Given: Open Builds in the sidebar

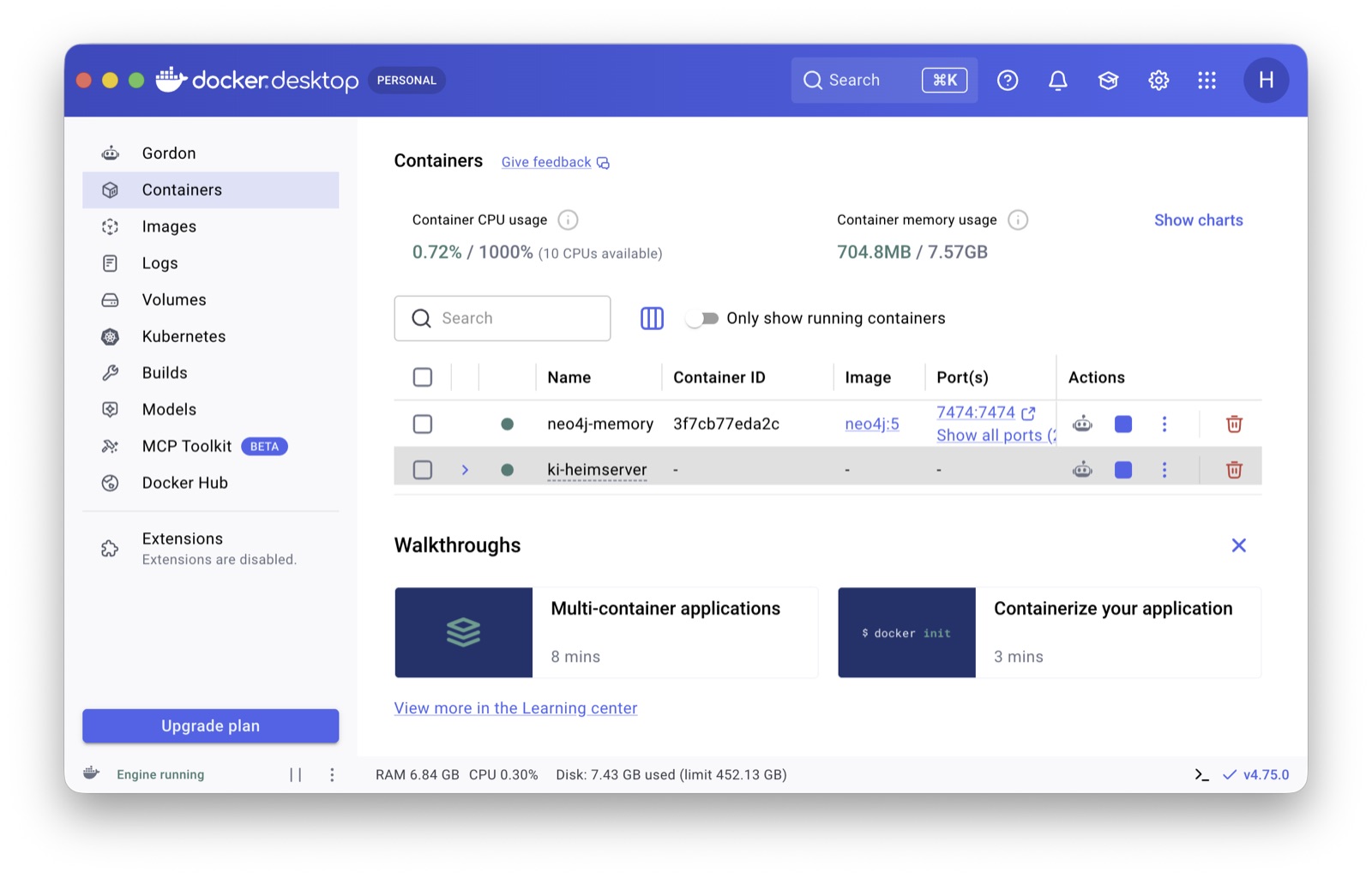Looking at the screenshot, I should tap(211, 373).
